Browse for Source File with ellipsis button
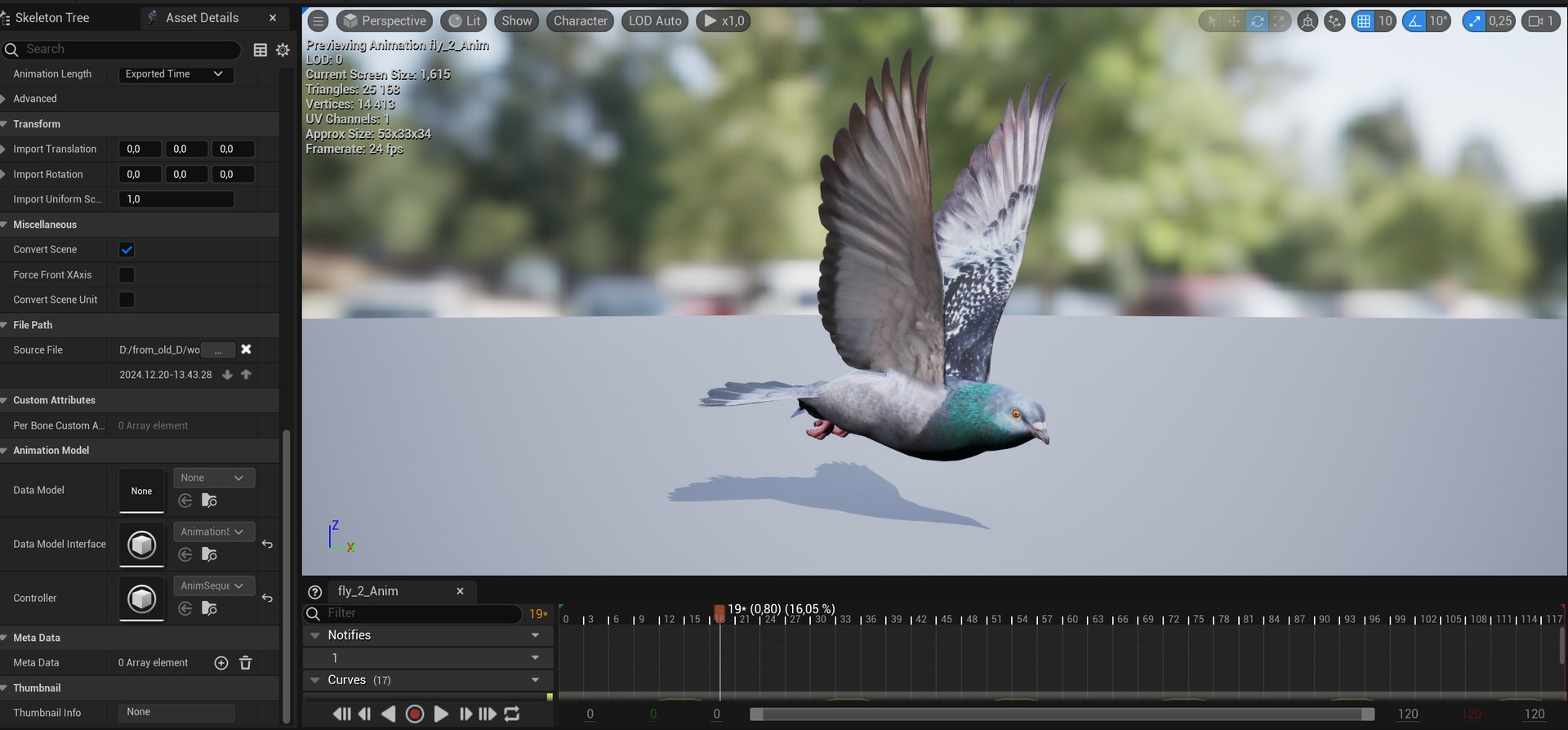1568x730 pixels. pos(218,350)
